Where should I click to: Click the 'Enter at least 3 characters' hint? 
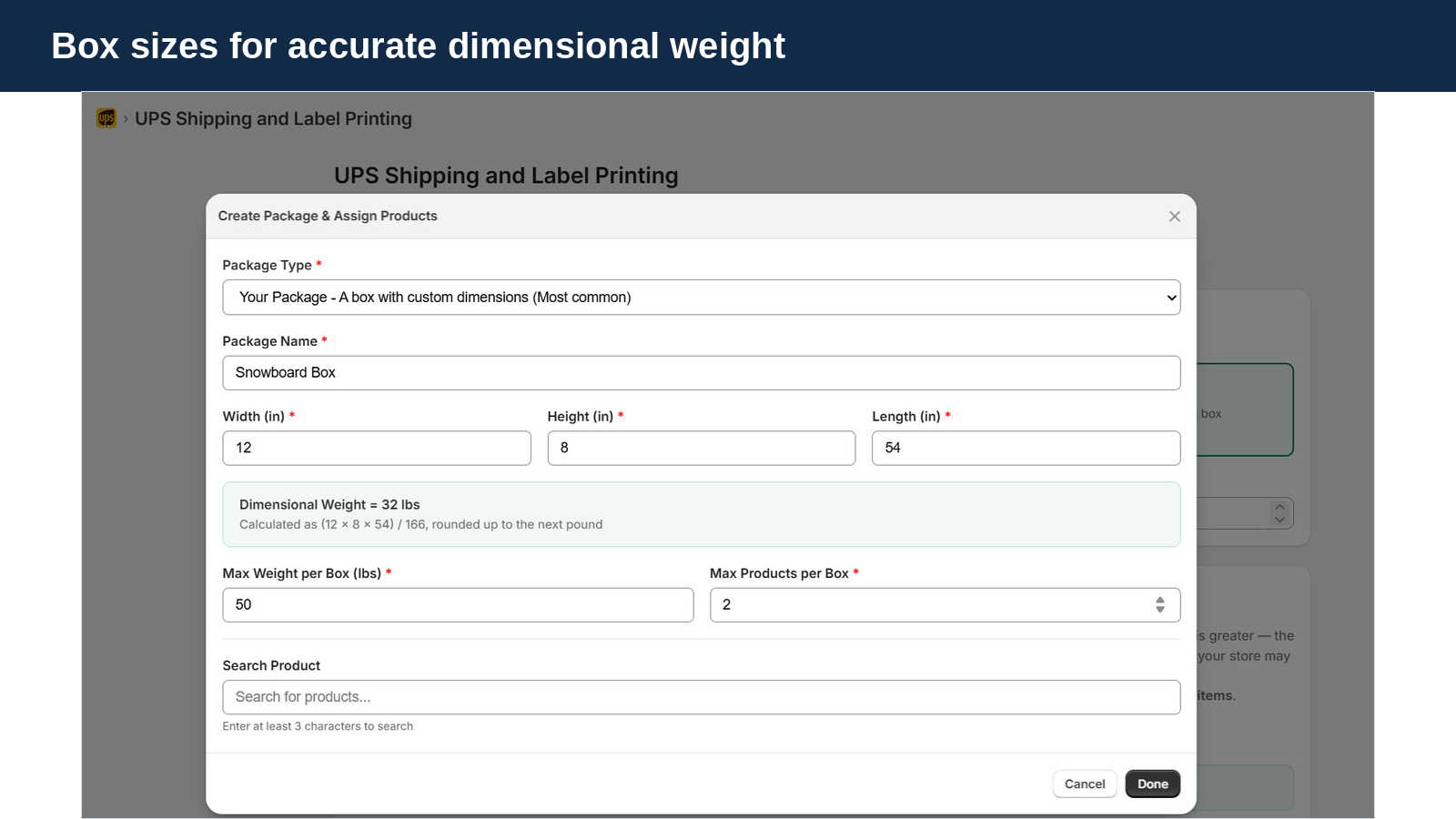(x=318, y=726)
